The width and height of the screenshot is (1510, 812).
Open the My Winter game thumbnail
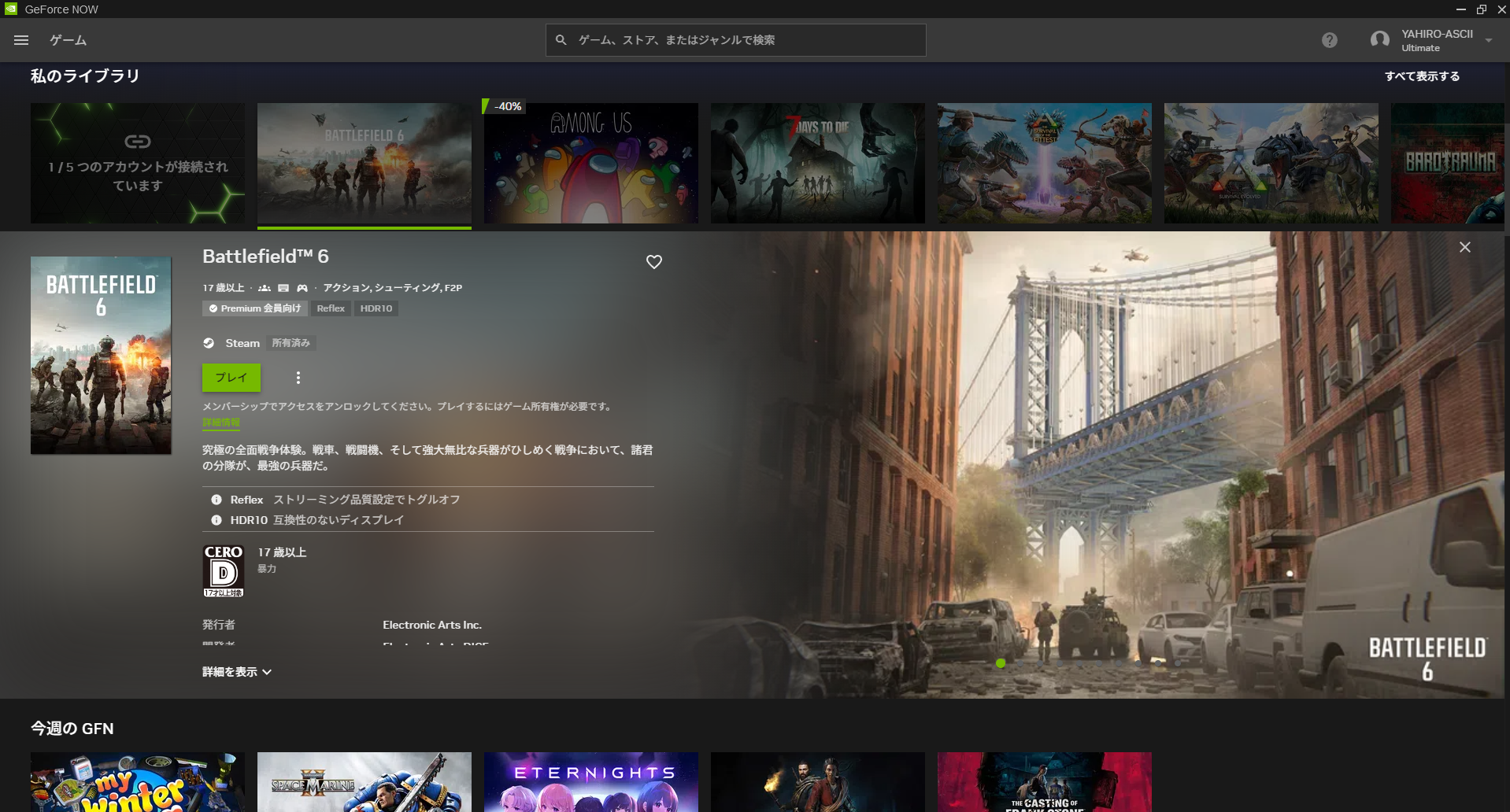point(138,782)
